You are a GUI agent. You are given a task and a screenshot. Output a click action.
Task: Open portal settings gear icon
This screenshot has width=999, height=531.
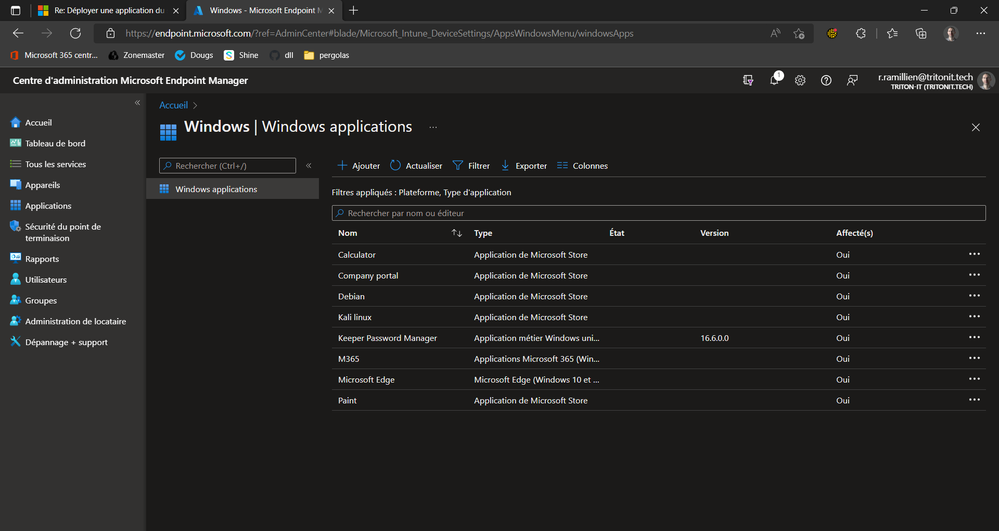click(800, 80)
